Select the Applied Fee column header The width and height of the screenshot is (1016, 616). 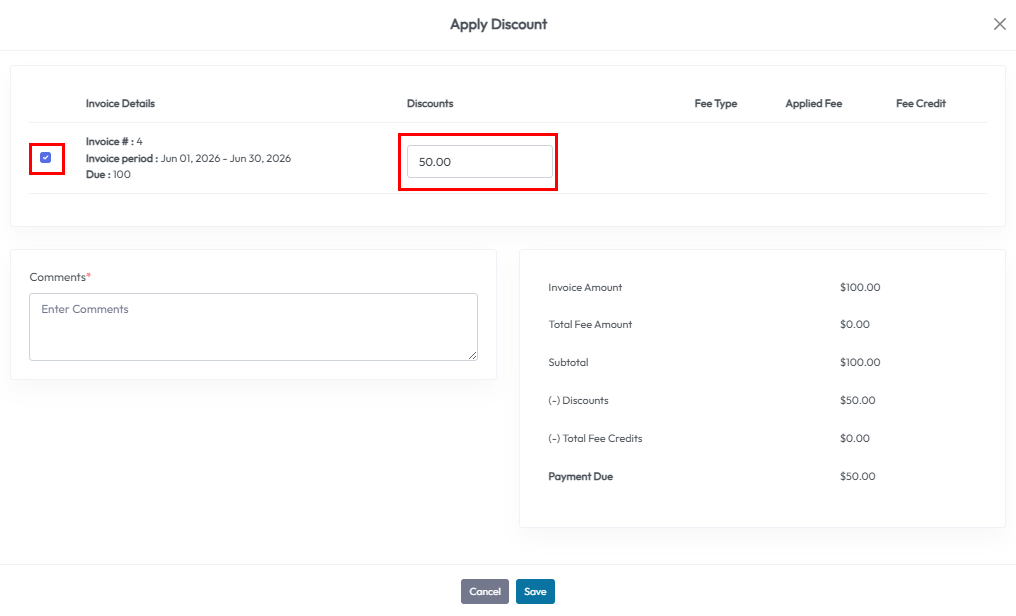[x=813, y=104]
